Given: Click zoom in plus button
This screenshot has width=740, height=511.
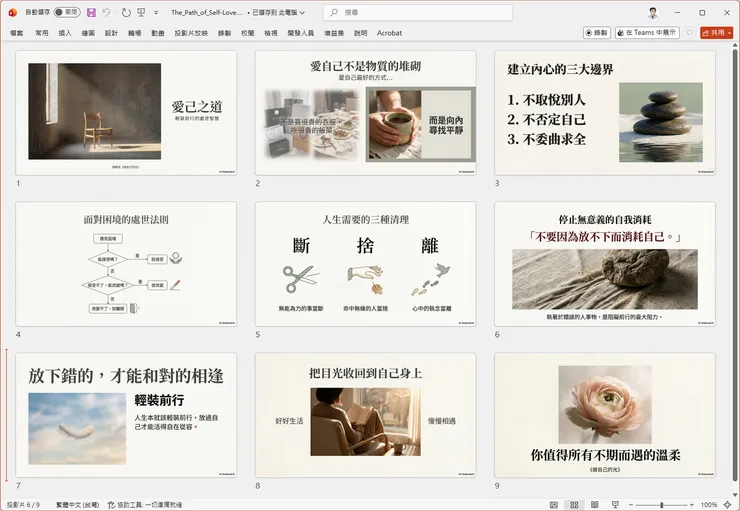Looking at the screenshot, I should coord(692,505).
